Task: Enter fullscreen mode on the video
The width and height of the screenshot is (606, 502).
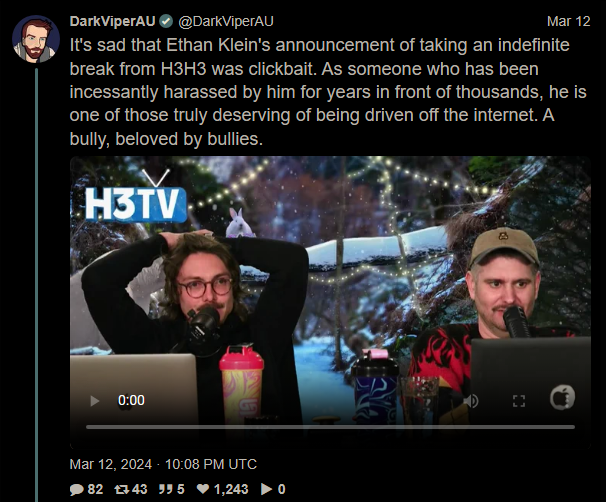Action: [519, 401]
